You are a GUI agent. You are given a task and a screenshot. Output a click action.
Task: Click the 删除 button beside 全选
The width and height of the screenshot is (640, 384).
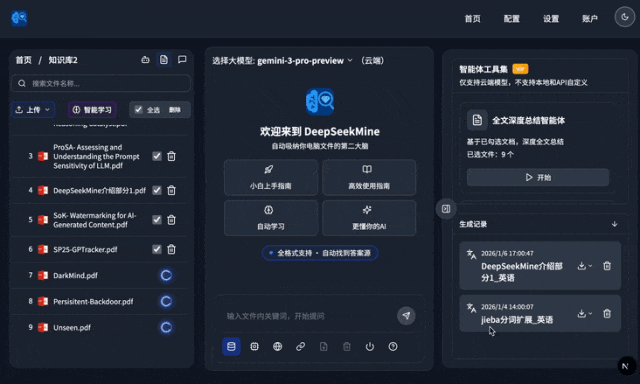[175, 110]
